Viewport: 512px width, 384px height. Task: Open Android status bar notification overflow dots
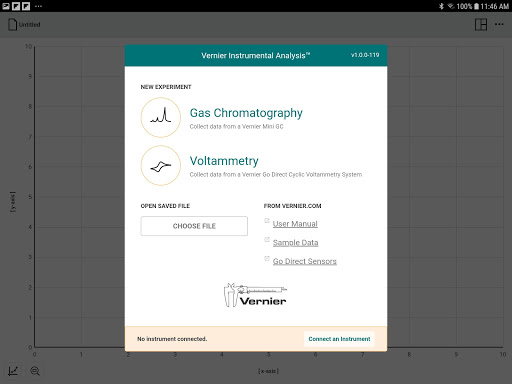pyautogui.click(x=39, y=6)
